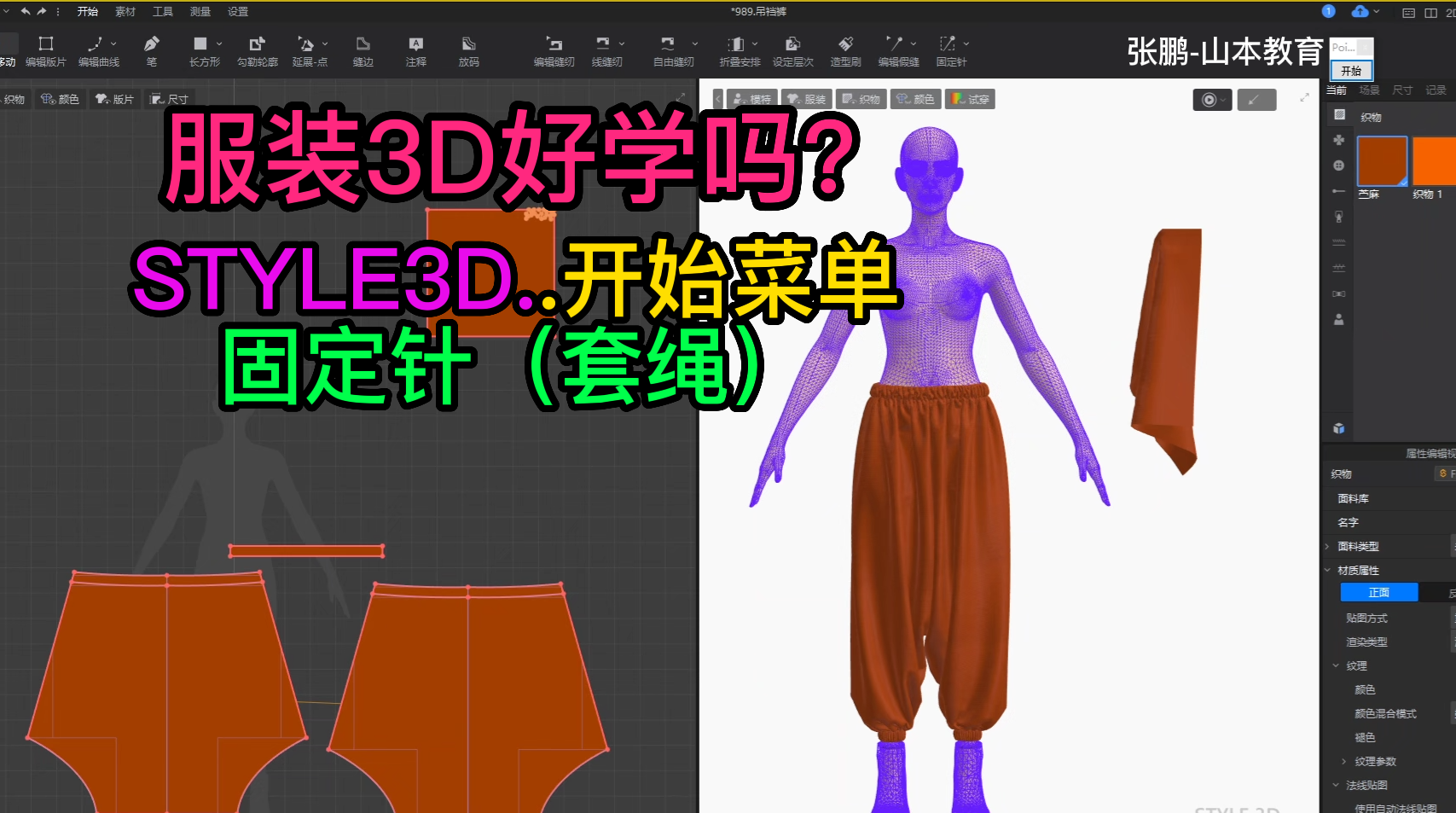The width and height of the screenshot is (1456, 813).
Task: Click the blue notification badge icon
Action: (1328, 11)
